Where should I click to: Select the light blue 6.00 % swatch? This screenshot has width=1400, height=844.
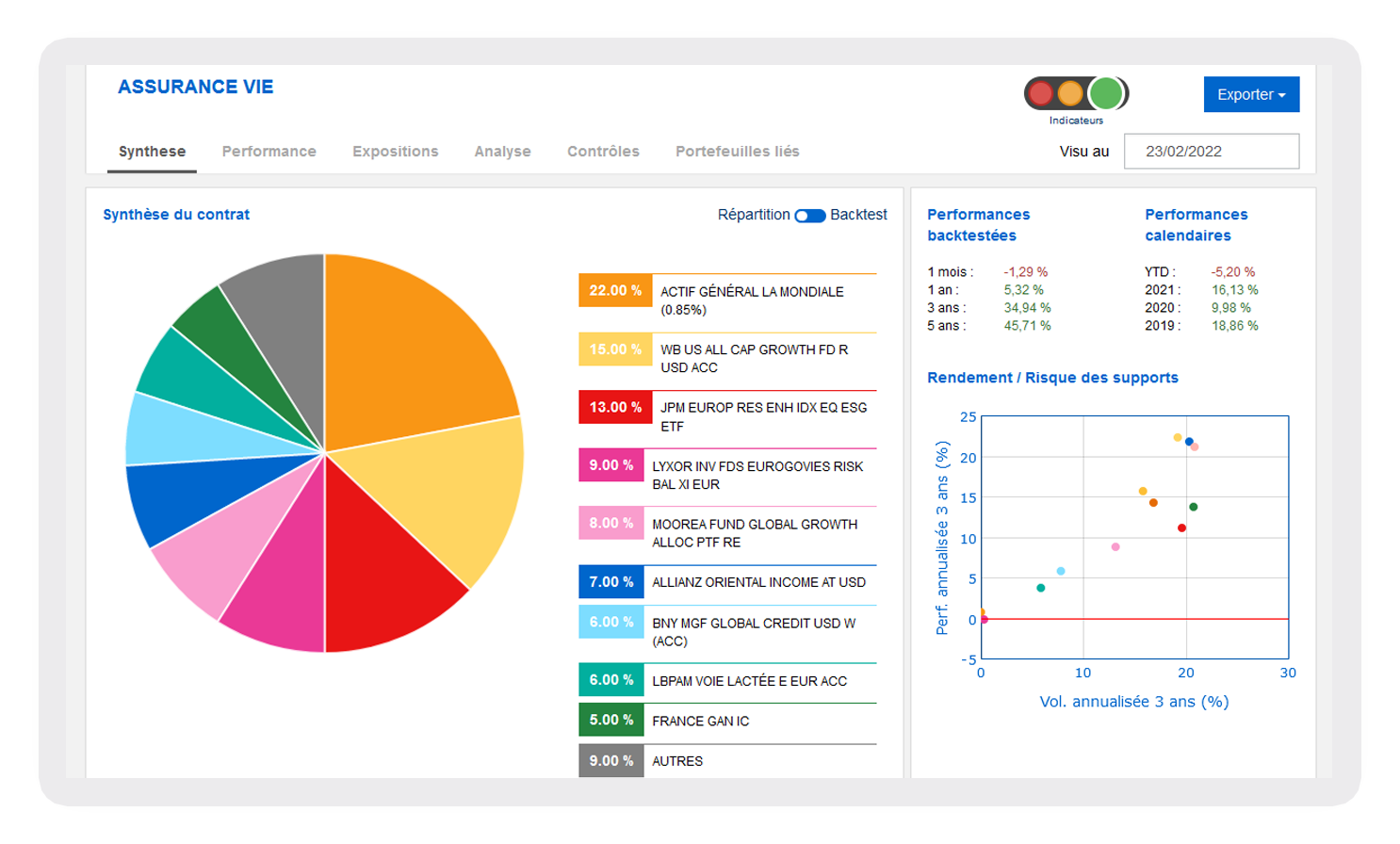pyautogui.click(x=611, y=623)
